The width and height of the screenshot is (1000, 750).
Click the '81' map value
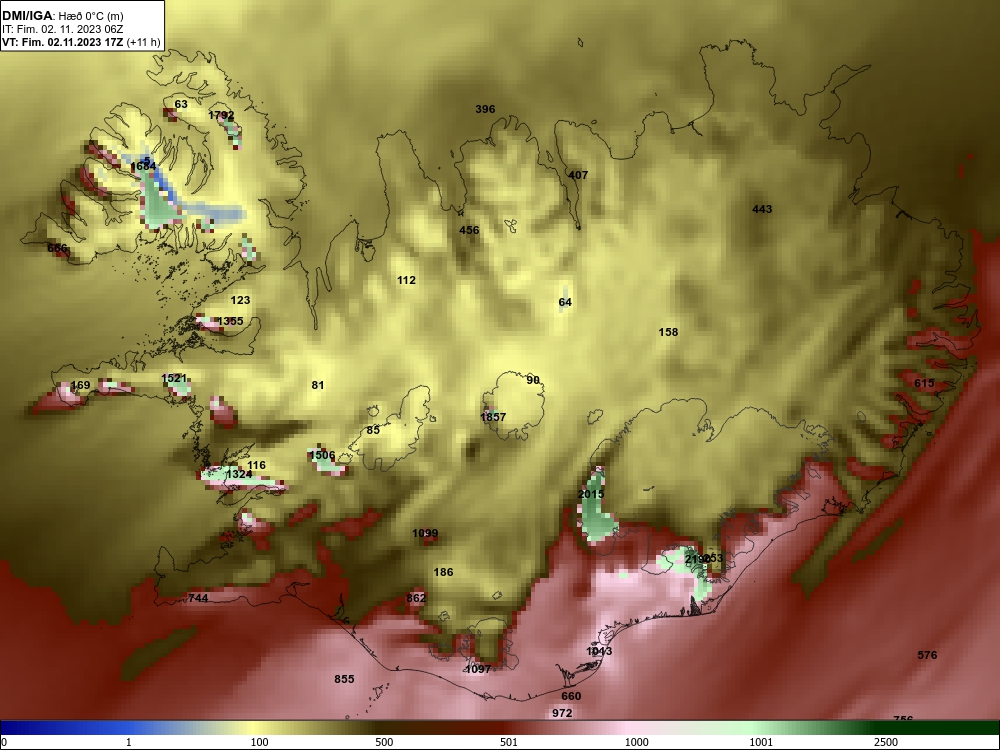[318, 385]
